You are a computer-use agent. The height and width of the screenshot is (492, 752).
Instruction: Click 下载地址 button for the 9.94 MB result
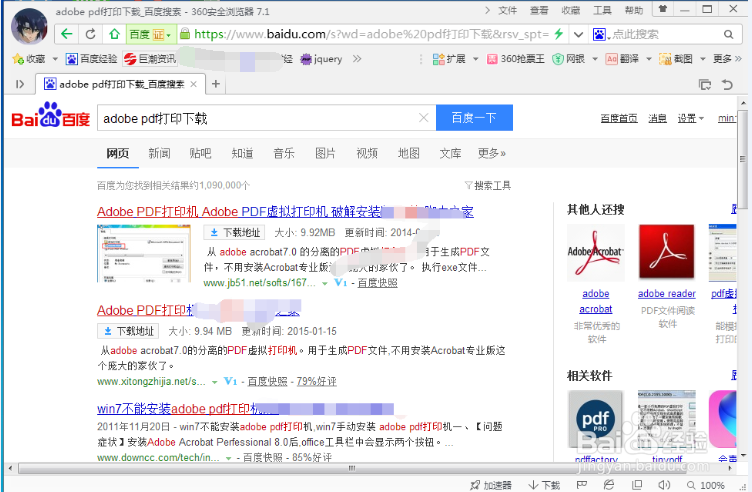(x=129, y=331)
